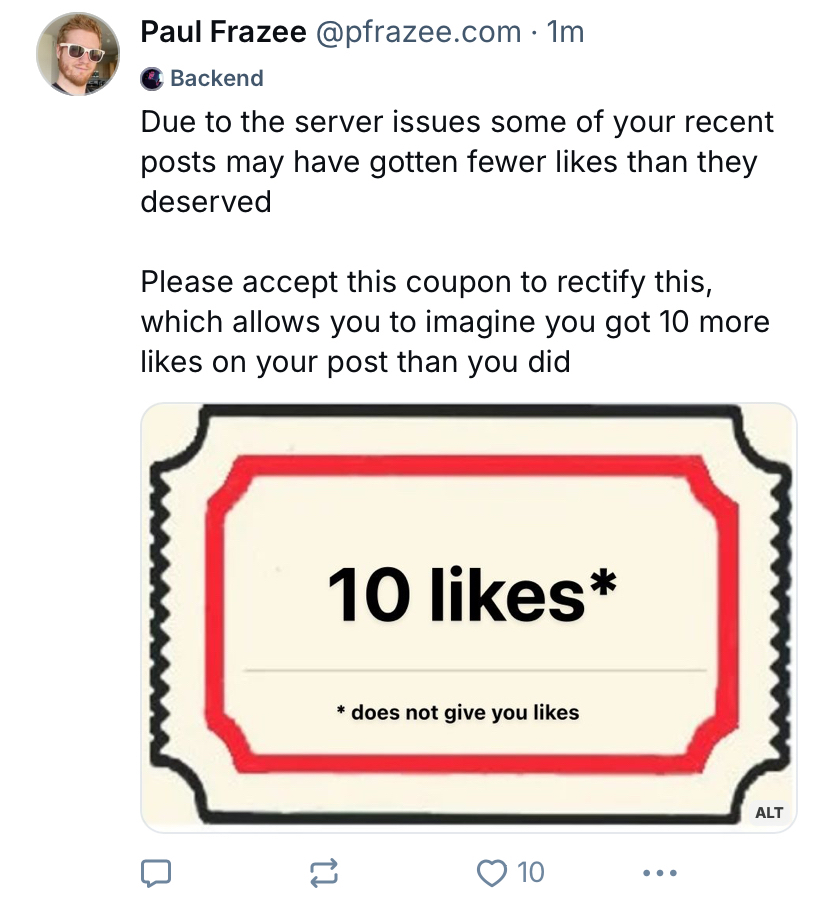Show the image ALT text badge
Screen dimensions: 828x905
coord(768,812)
